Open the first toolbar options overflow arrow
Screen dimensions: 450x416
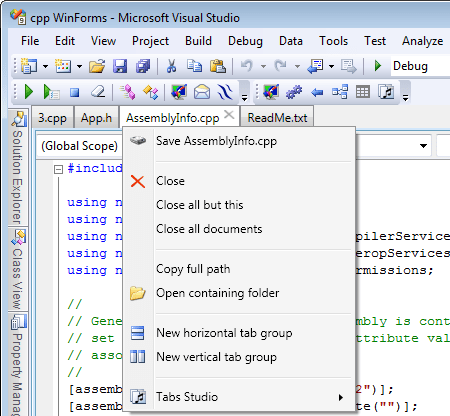point(245,97)
